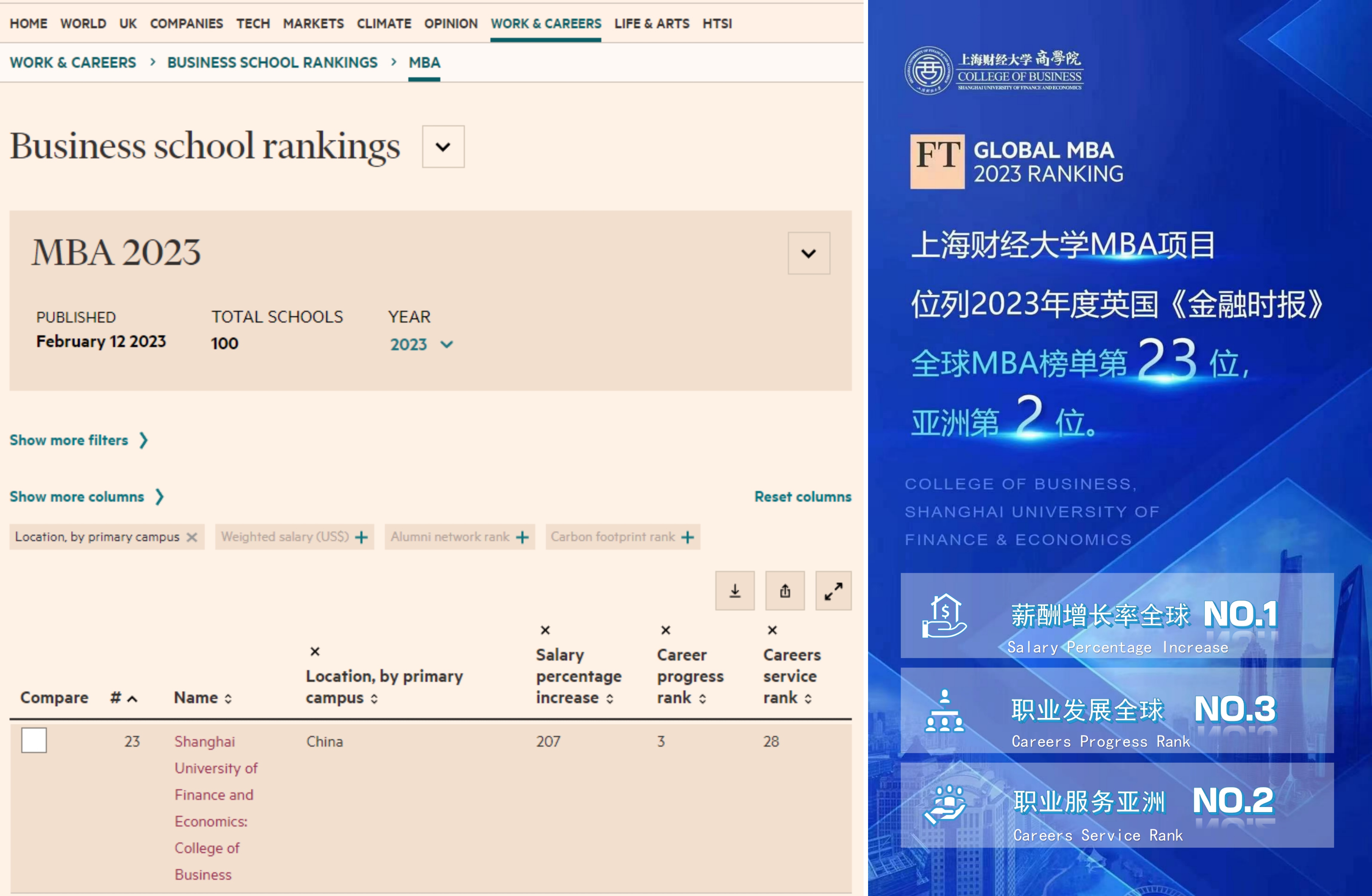Download the ranking table data
The image size is (1372, 896).
tap(735, 590)
